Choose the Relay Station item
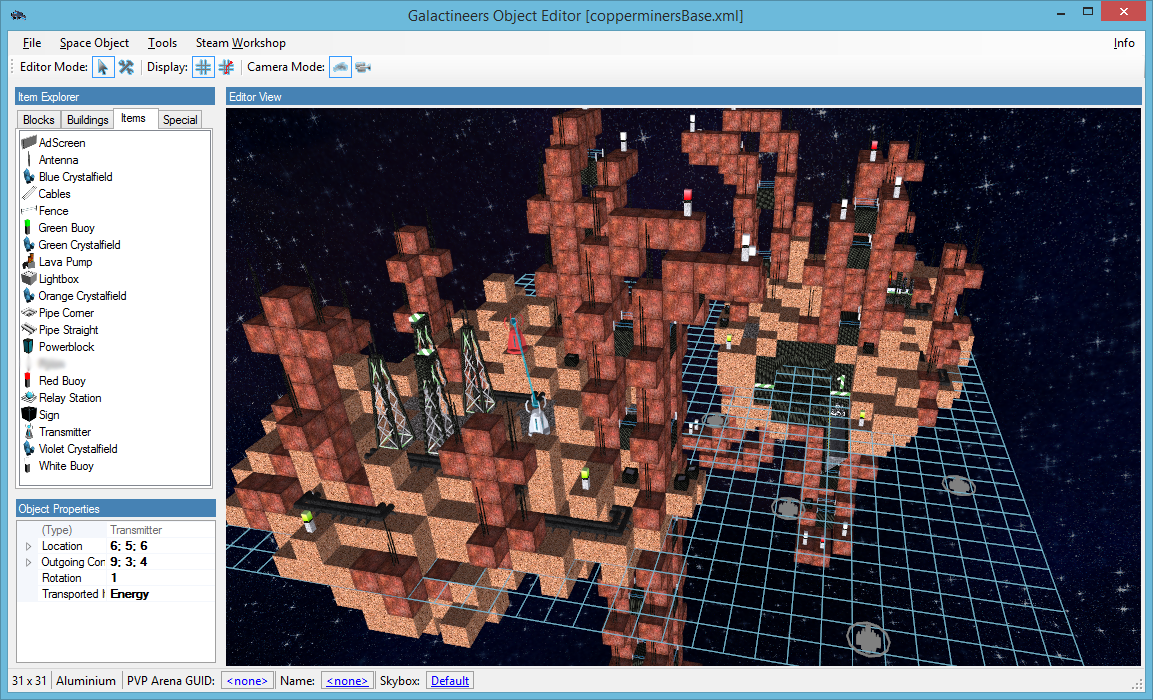The width and height of the screenshot is (1153, 700). 69,398
